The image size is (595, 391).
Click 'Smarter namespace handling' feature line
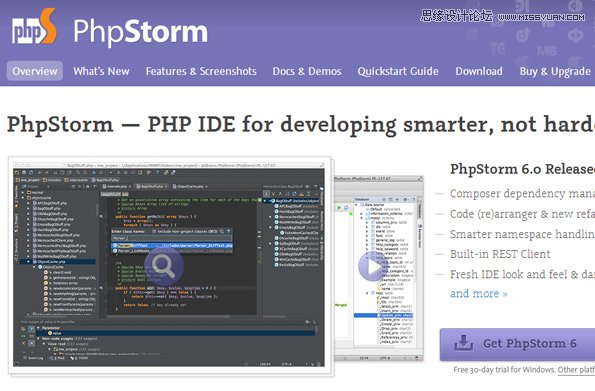click(523, 234)
